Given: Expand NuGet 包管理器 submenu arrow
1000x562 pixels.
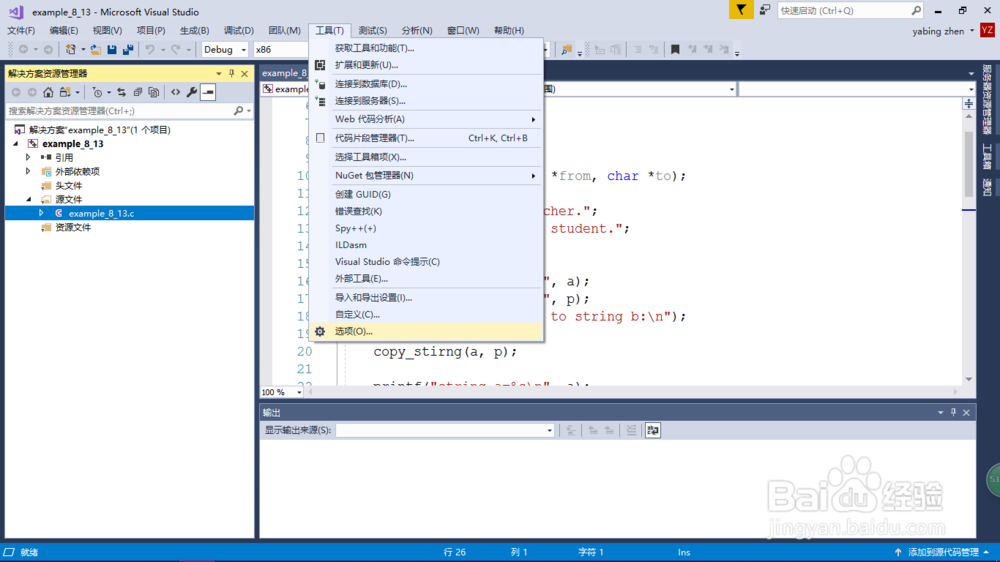Looking at the screenshot, I should coord(533,175).
